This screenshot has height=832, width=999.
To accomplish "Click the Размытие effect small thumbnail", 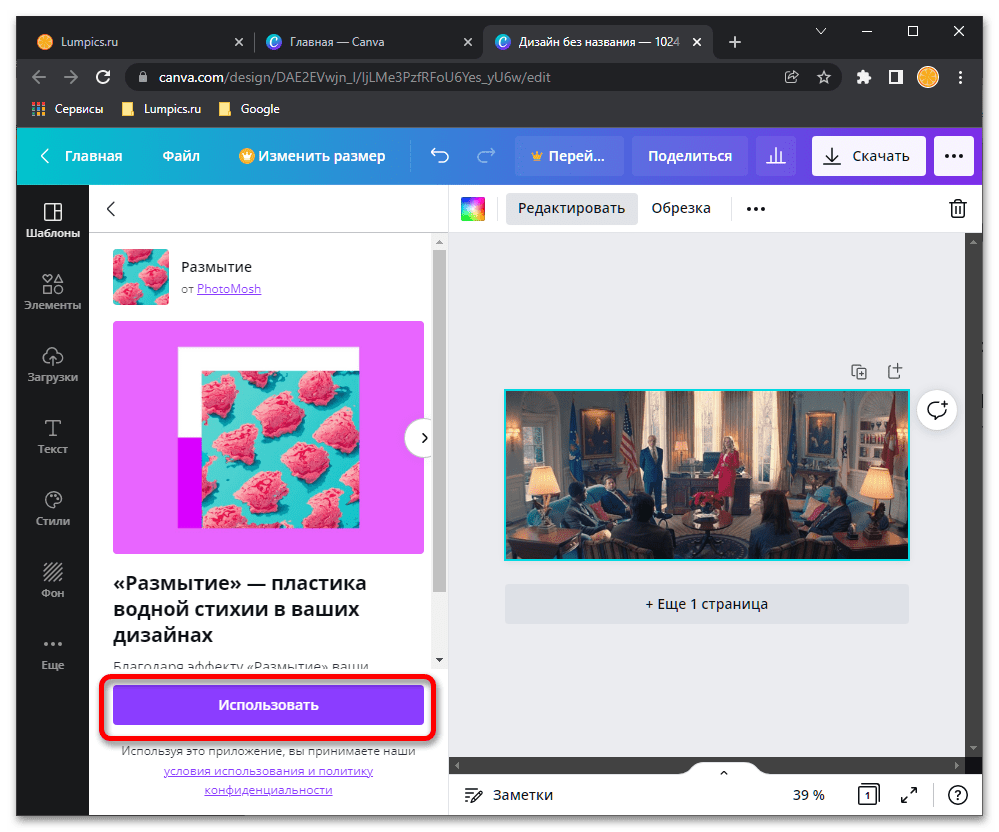I will pos(141,276).
